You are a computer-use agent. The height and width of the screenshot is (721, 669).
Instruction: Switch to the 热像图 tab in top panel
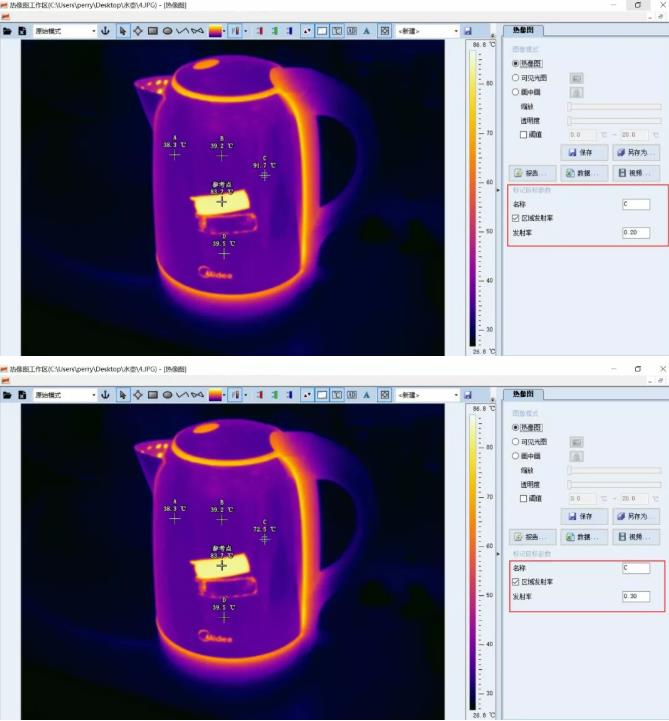pos(521,31)
